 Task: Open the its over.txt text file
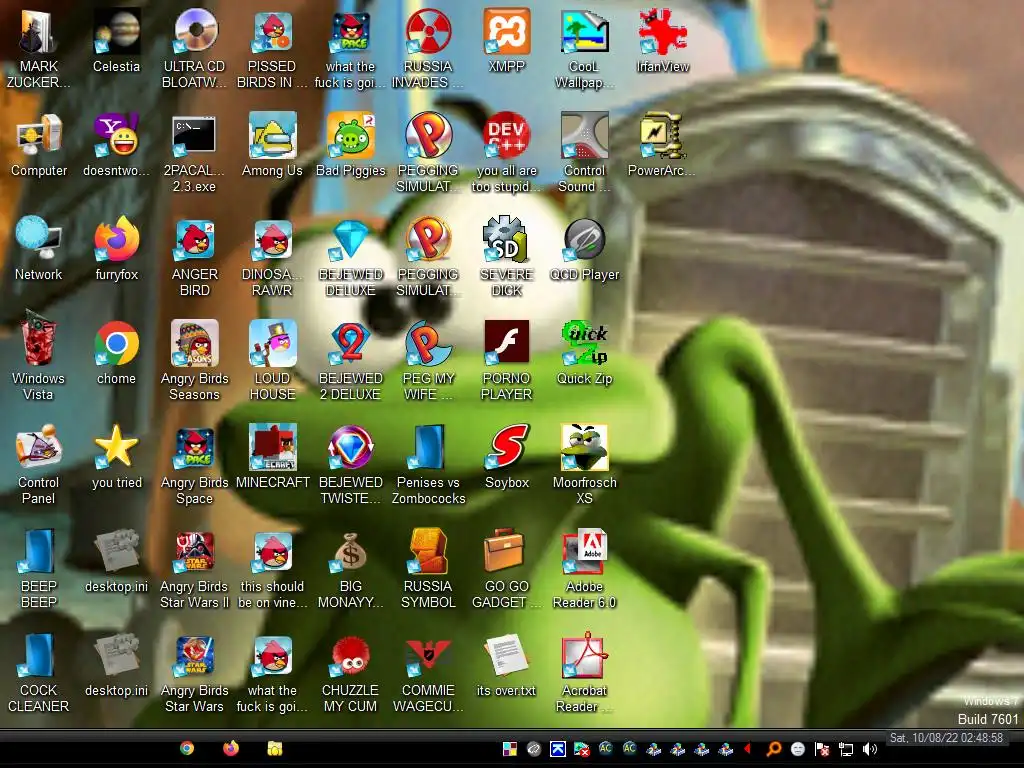(x=506, y=664)
